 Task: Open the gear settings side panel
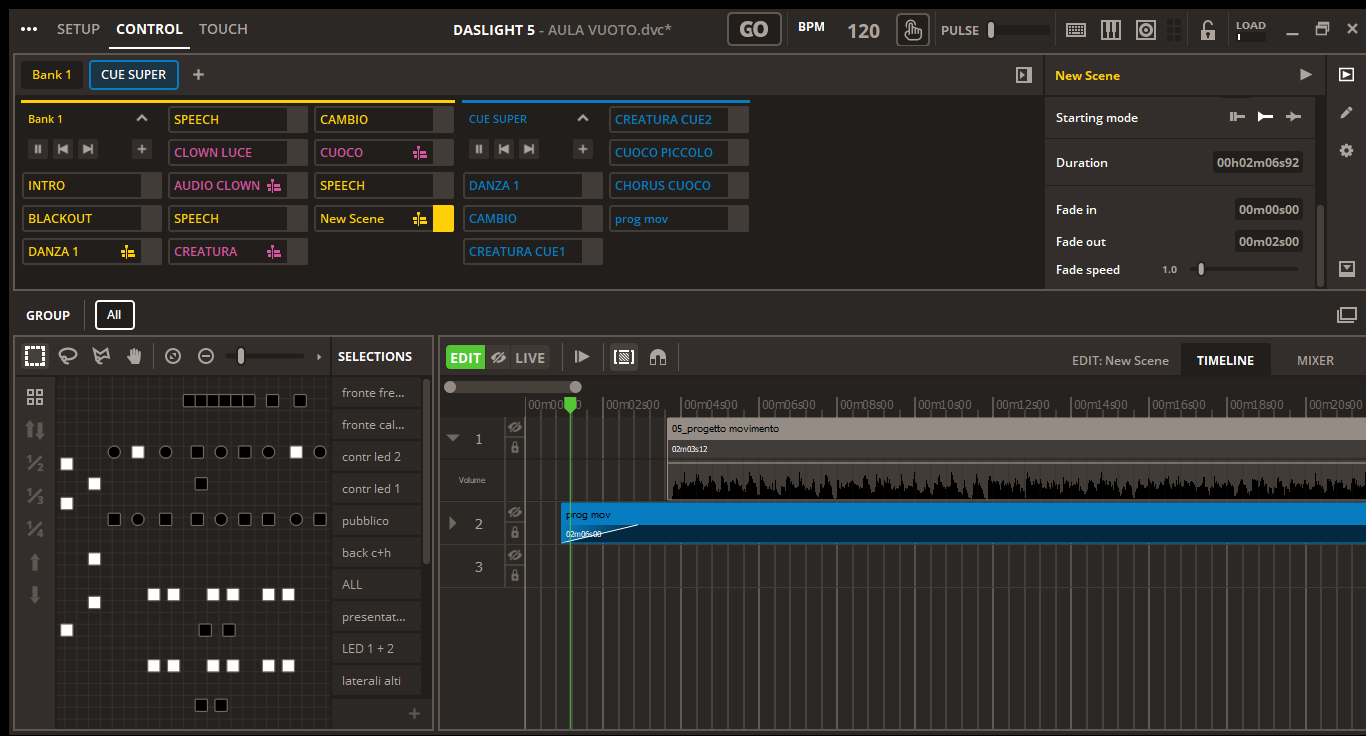pyautogui.click(x=1346, y=151)
